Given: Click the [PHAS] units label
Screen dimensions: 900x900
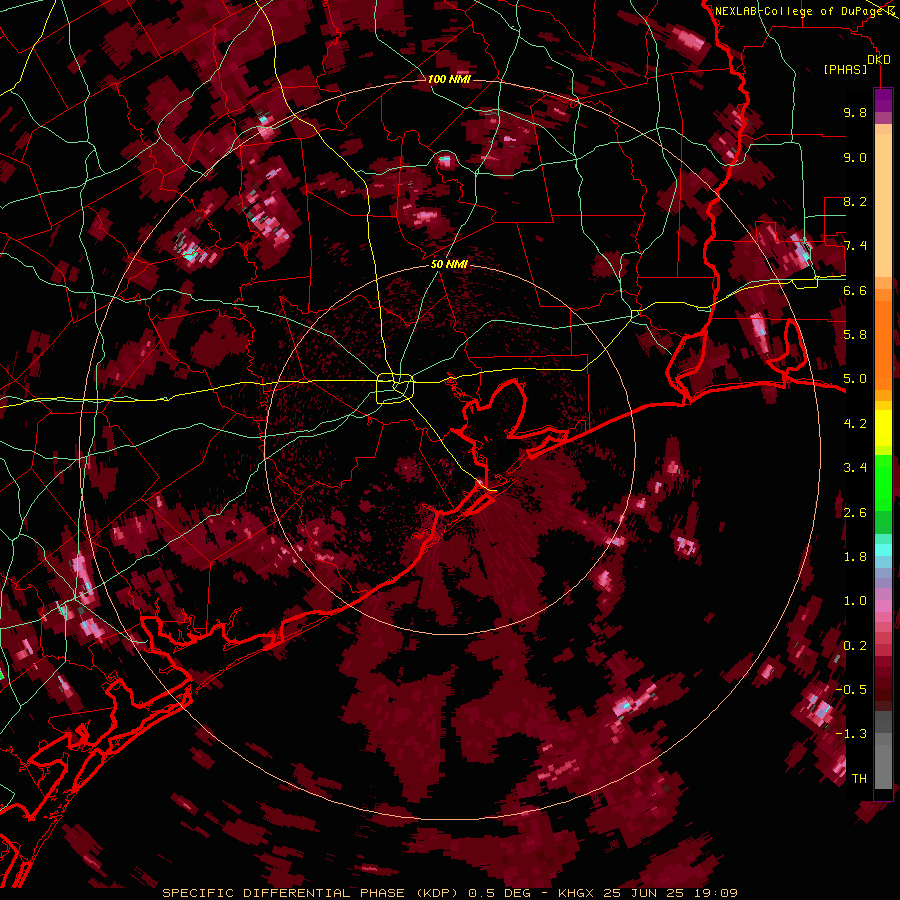Looking at the screenshot, I should coord(845,70).
